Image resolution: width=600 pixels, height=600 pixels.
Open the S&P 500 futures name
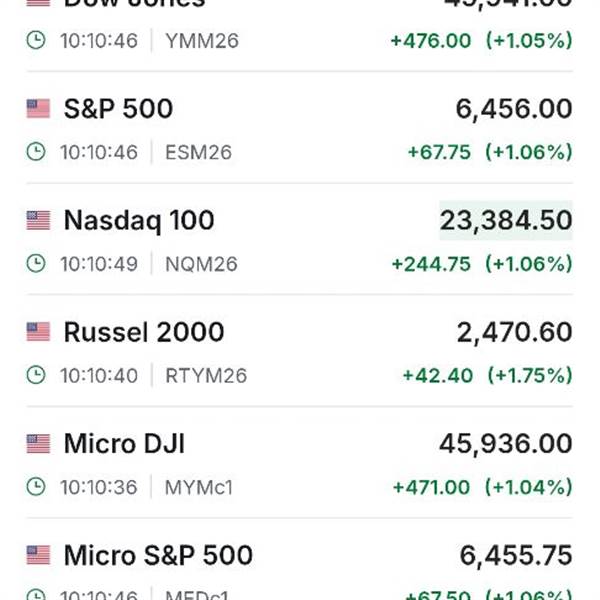point(118,109)
